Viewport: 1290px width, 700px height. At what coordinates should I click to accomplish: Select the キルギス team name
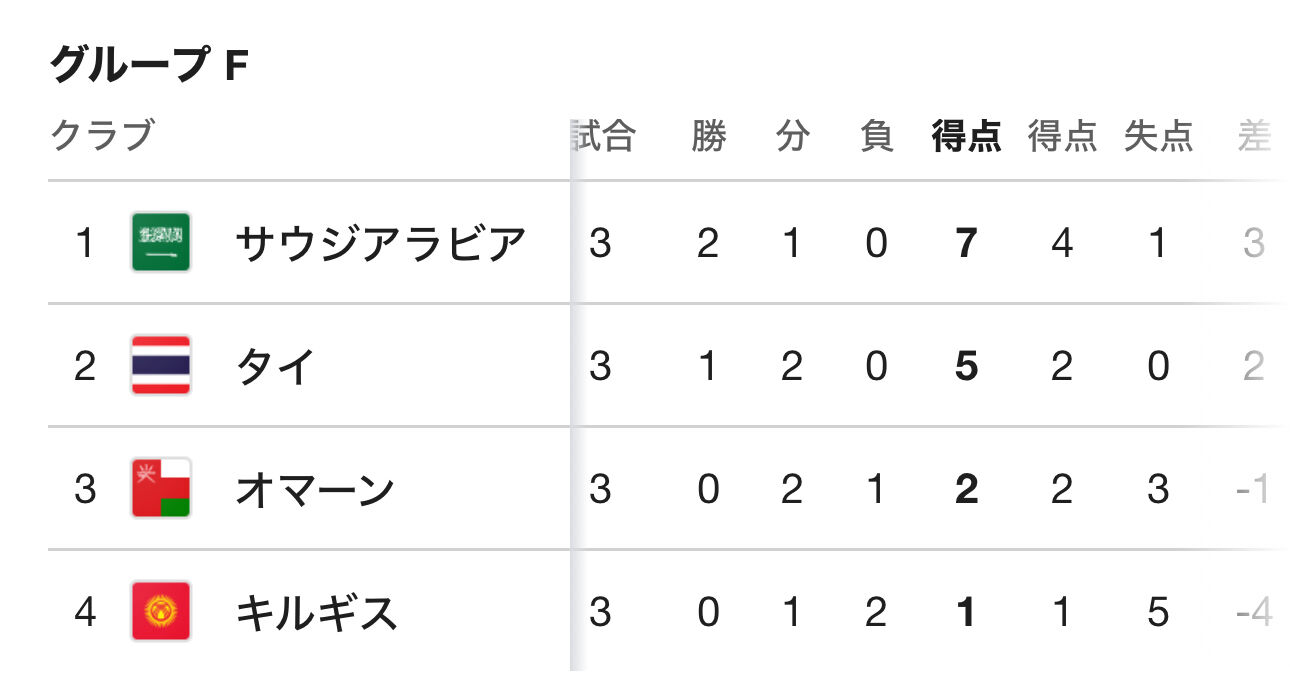pos(316,612)
